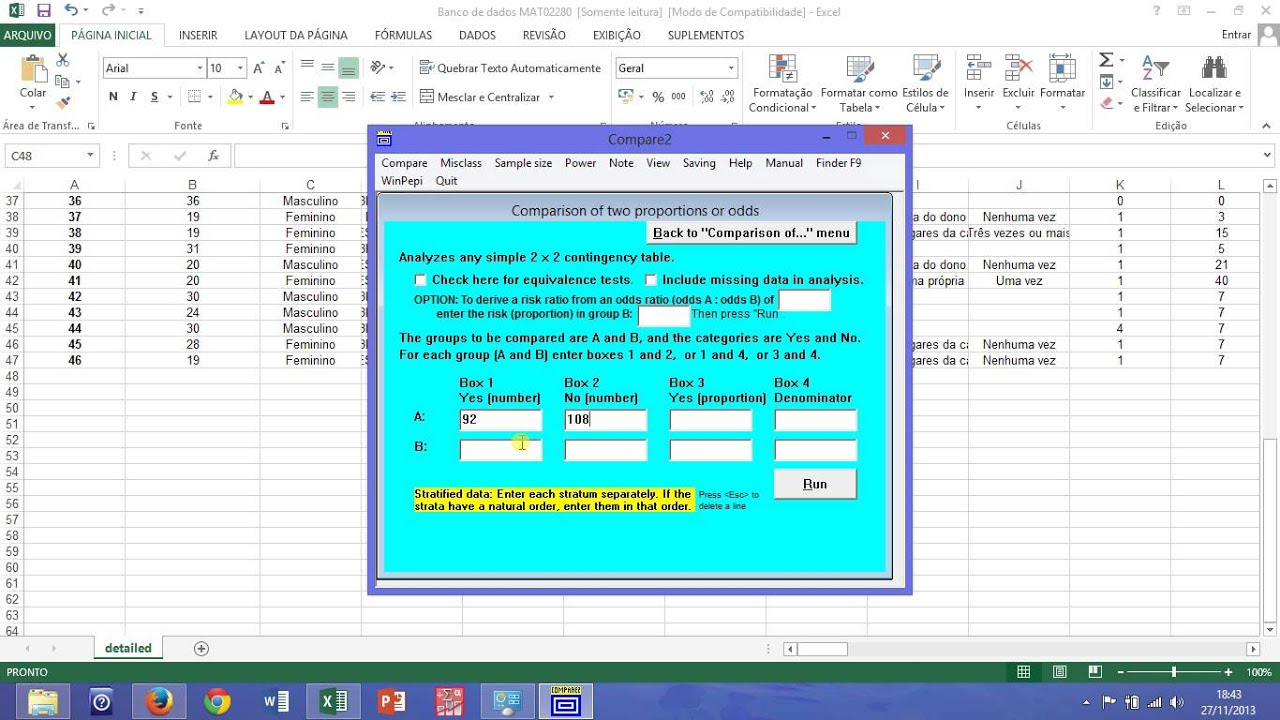Click the decrease indent icon
Screen dimensions: 1280x720
378,97
